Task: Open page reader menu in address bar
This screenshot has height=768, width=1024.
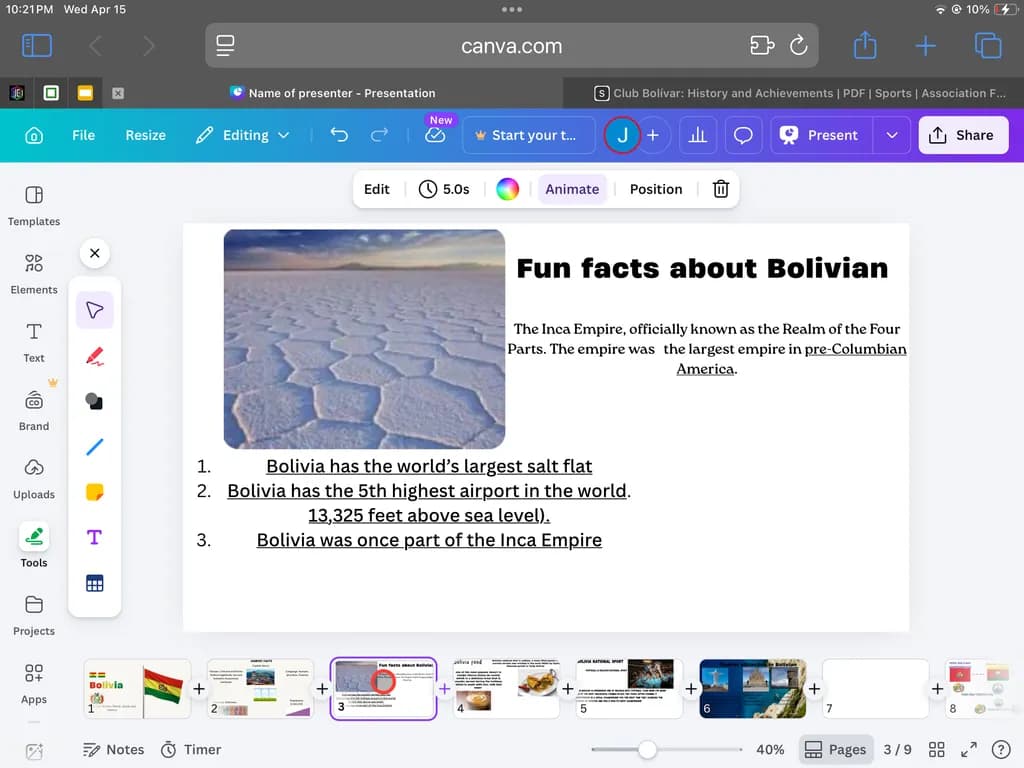Action: point(225,46)
